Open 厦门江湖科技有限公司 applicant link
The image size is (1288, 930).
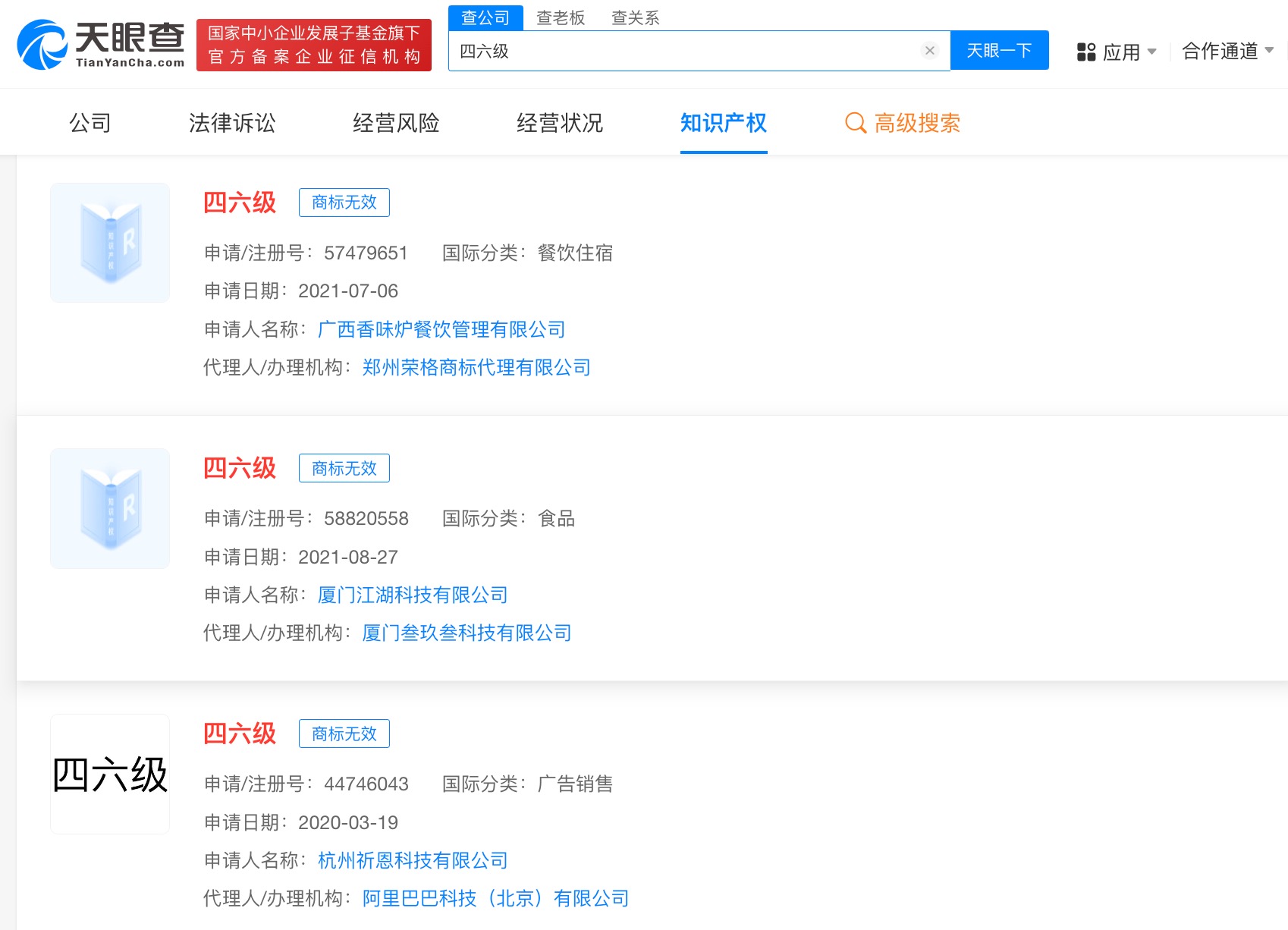coord(413,595)
